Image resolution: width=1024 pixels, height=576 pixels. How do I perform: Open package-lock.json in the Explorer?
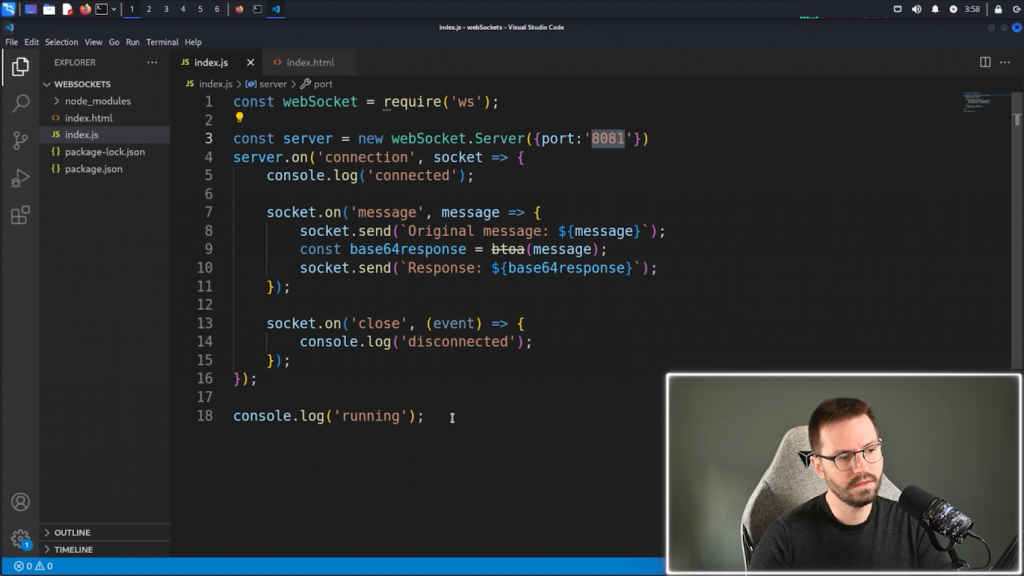tap(104, 152)
